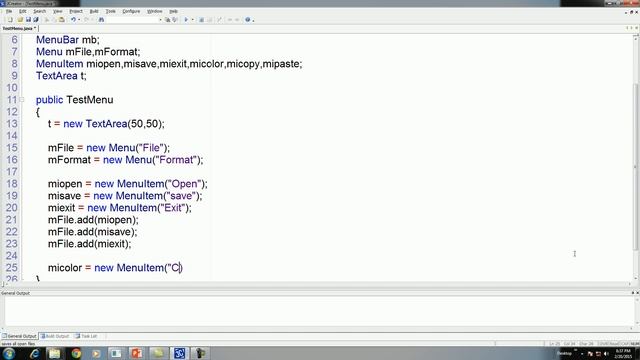Image resolution: width=640 pixels, height=360 pixels.
Task: Open the Help menu
Action: tap(173, 11)
